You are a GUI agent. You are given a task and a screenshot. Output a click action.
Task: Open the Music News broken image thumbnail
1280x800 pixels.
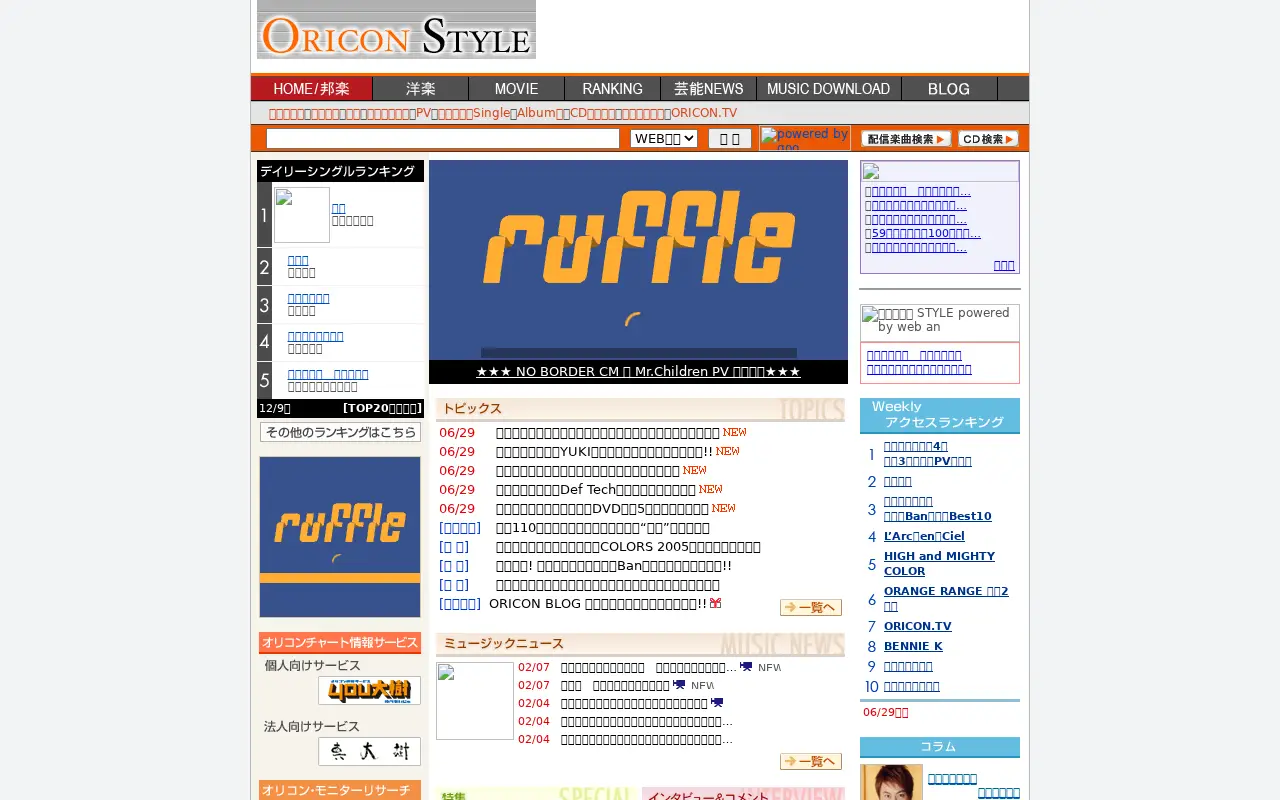pos(475,701)
